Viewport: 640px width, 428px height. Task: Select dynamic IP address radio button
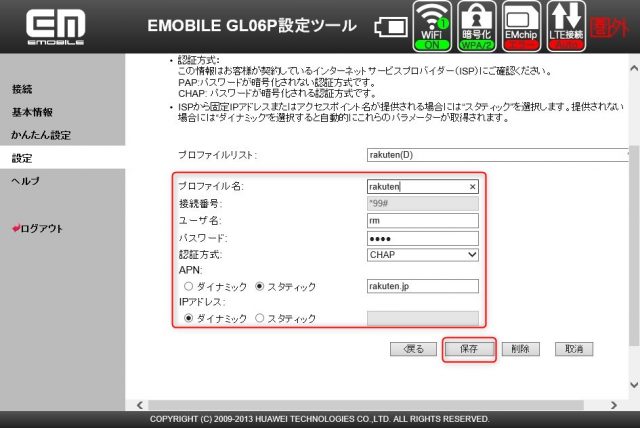[188, 318]
